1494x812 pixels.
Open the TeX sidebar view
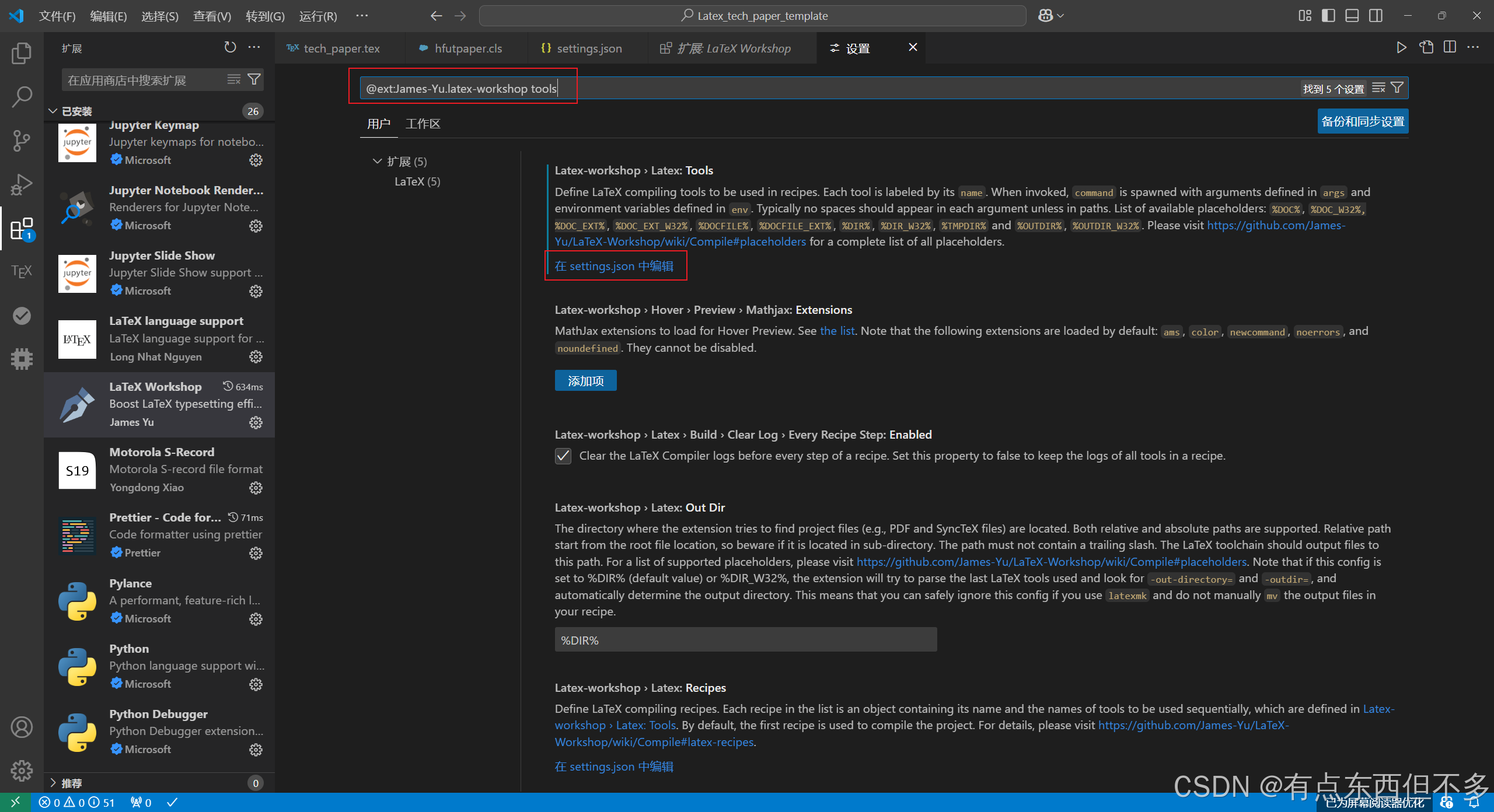click(22, 271)
